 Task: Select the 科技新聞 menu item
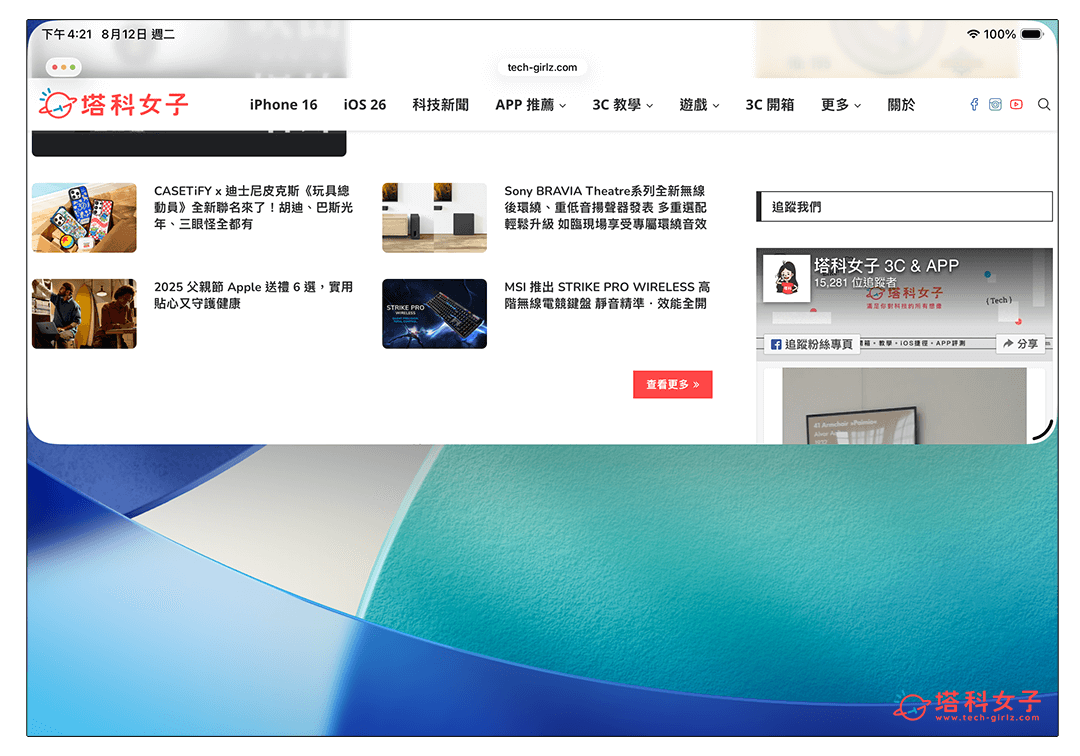coord(440,104)
